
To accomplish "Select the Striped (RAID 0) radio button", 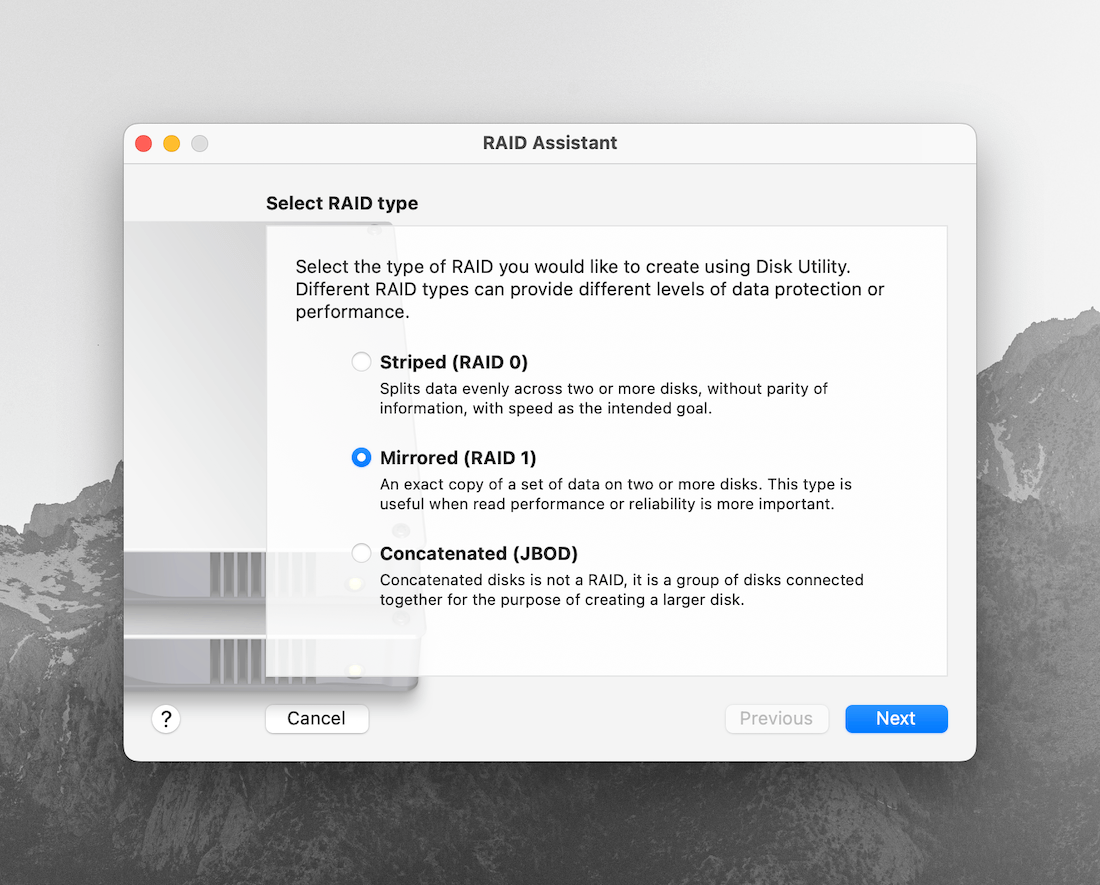I will point(361,362).
